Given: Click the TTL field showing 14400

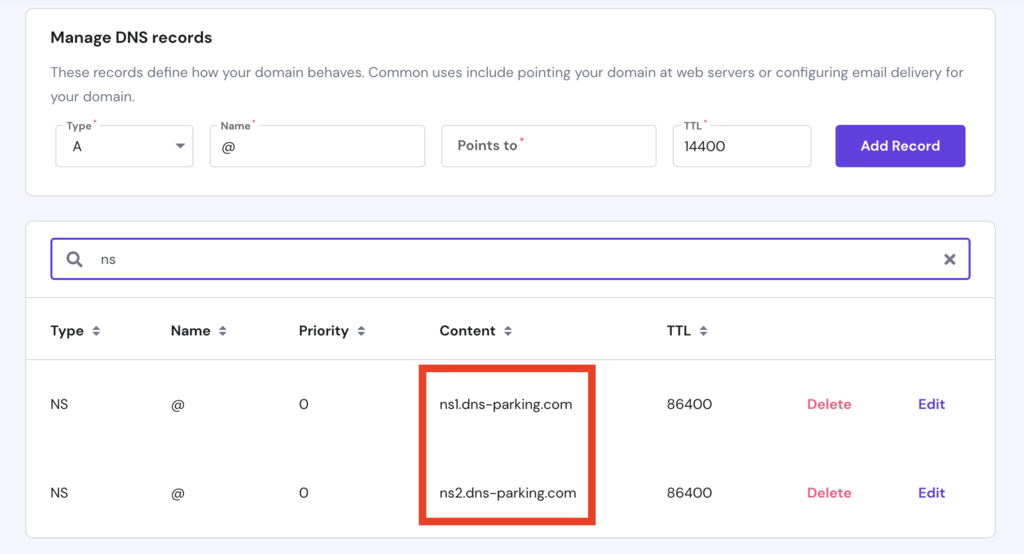Looking at the screenshot, I should click(741, 146).
